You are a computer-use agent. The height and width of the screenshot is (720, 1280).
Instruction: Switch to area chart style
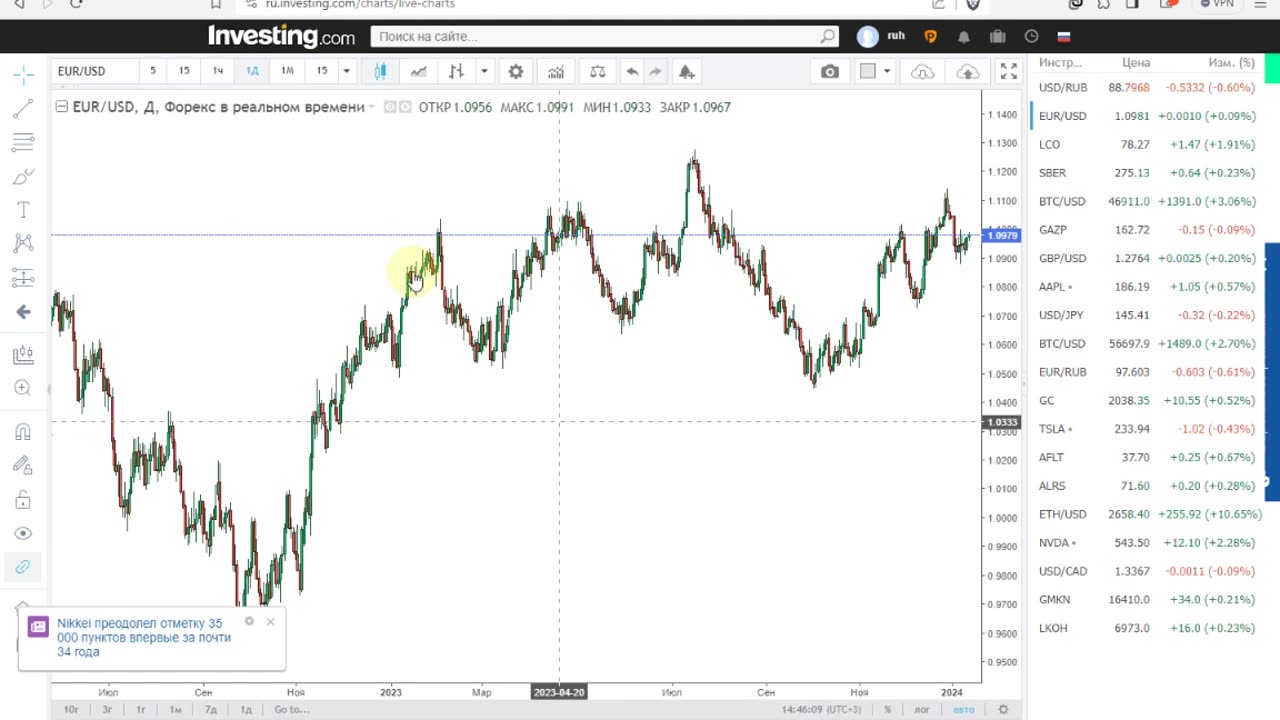(418, 71)
